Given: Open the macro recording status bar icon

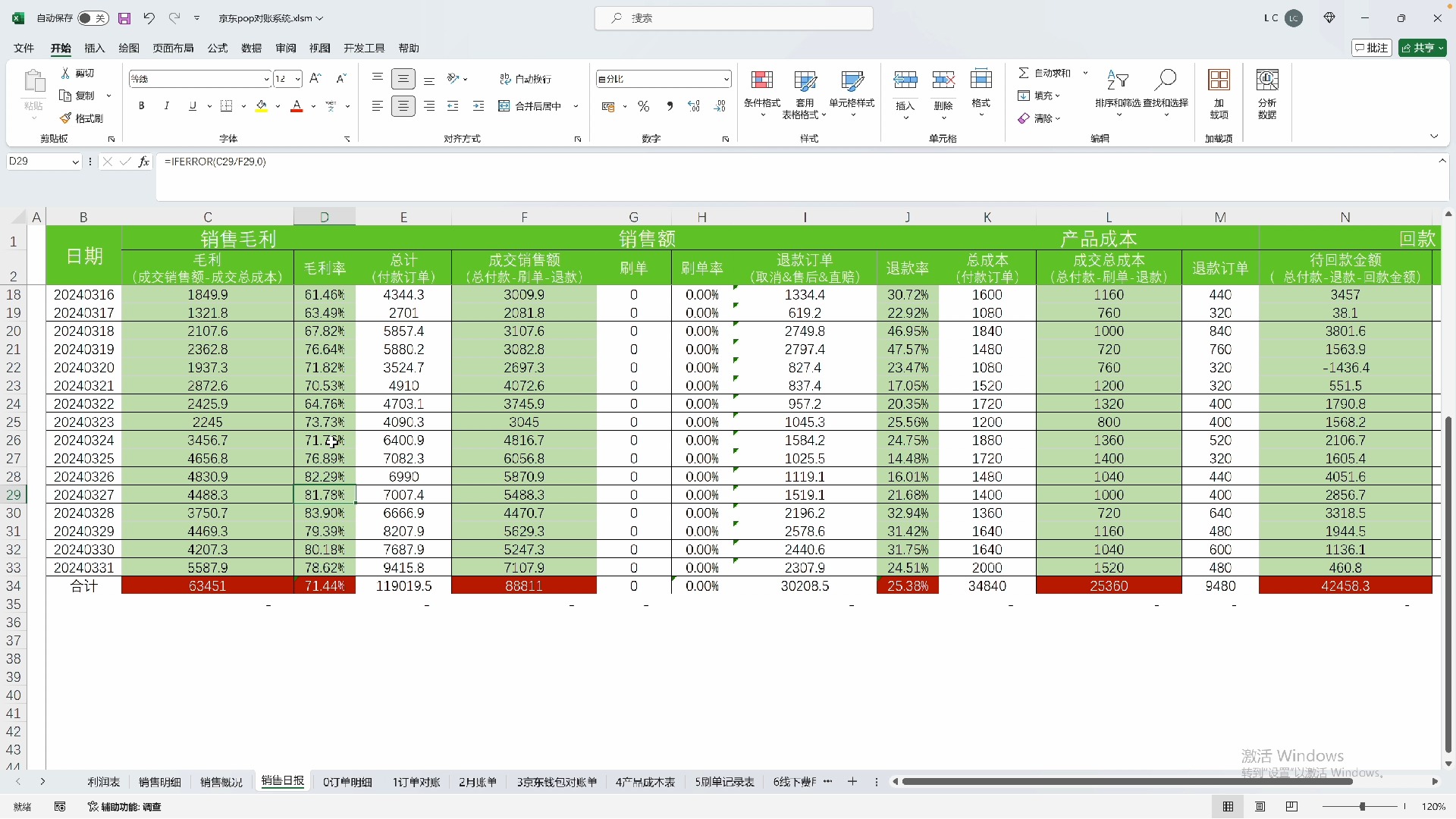Looking at the screenshot, I should (60, 807).
